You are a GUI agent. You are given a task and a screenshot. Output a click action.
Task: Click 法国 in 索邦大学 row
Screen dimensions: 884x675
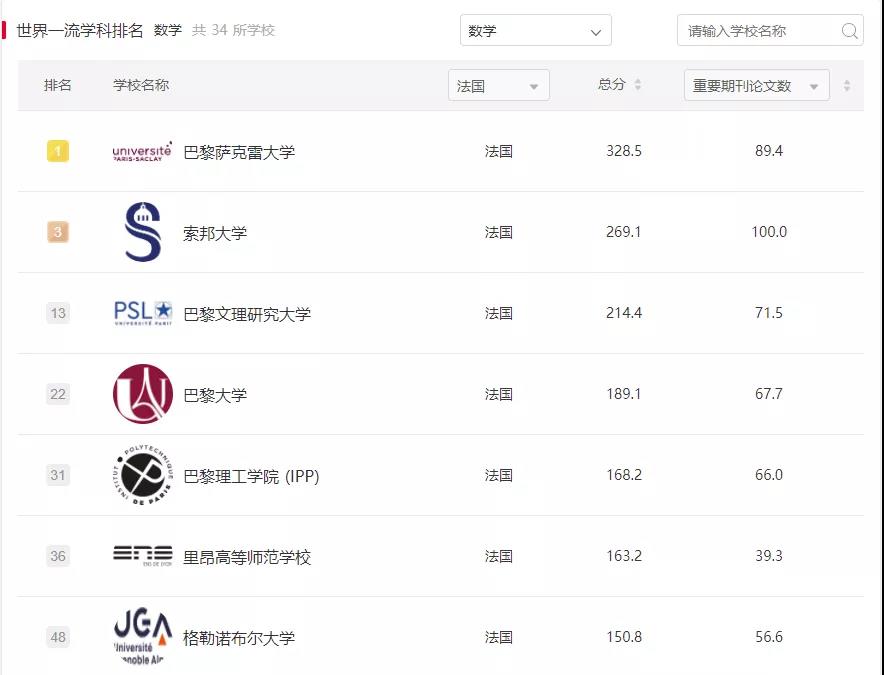[498, 232]
